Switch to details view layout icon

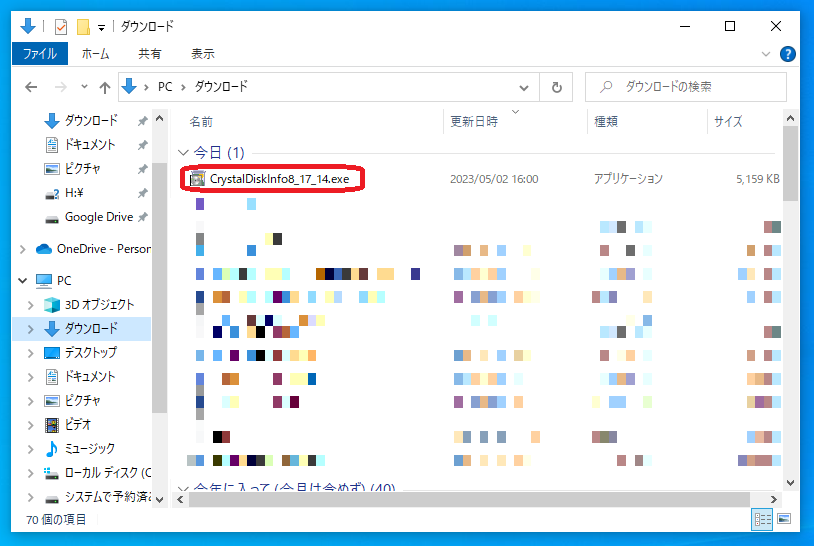(x=762, y=519)
